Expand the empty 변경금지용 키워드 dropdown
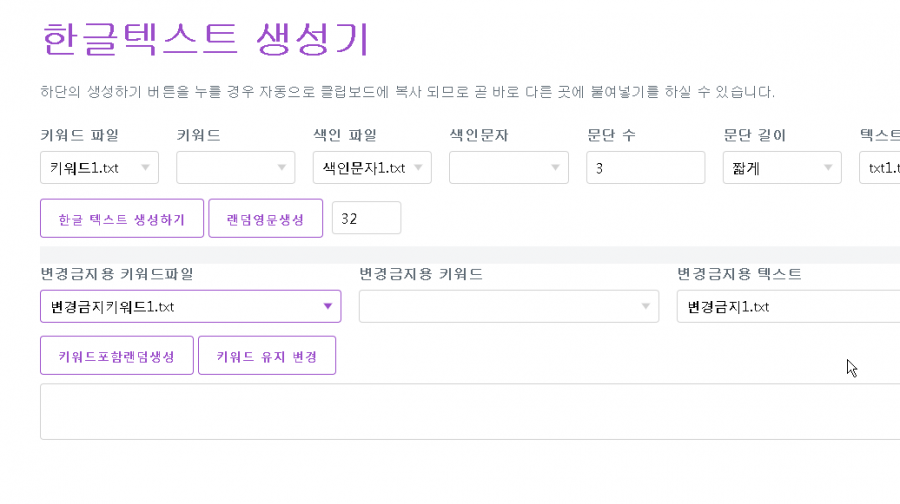Screen dimensions: 900x504 coord(509,307)
